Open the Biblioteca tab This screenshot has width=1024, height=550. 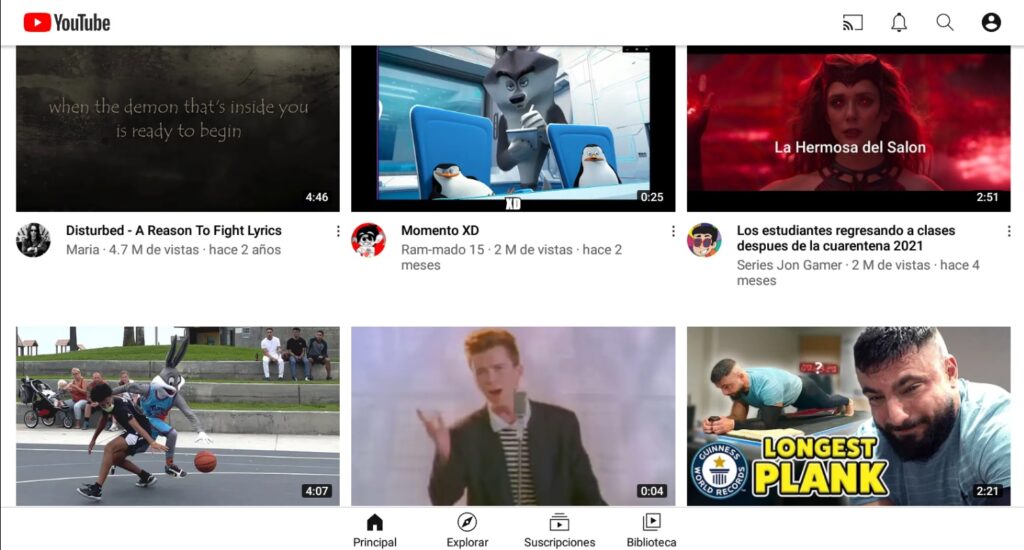coord(651,530)
